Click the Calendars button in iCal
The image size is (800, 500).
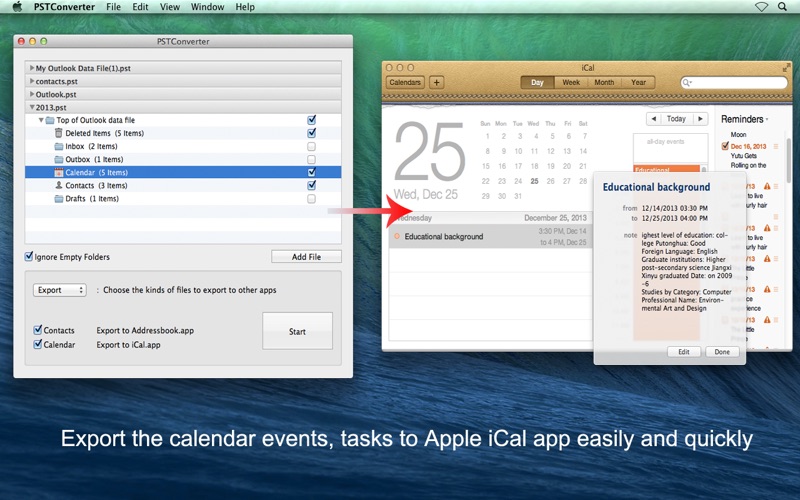pos(405,83)
